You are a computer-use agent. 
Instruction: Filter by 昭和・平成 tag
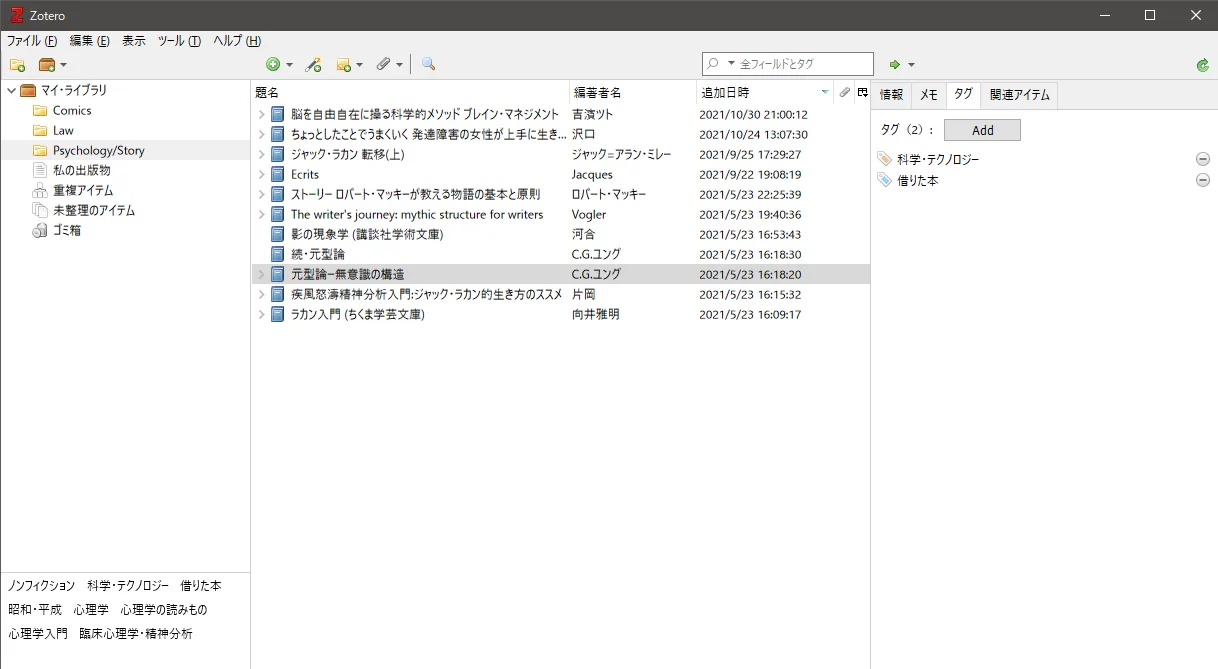[x=35, y=610]
